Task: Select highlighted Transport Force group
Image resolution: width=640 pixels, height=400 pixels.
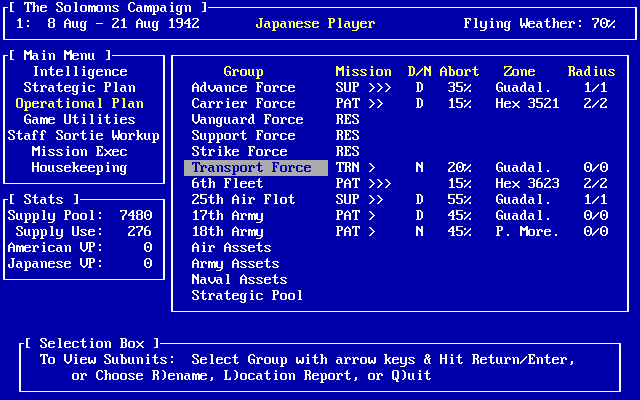Action: (256, 167)
